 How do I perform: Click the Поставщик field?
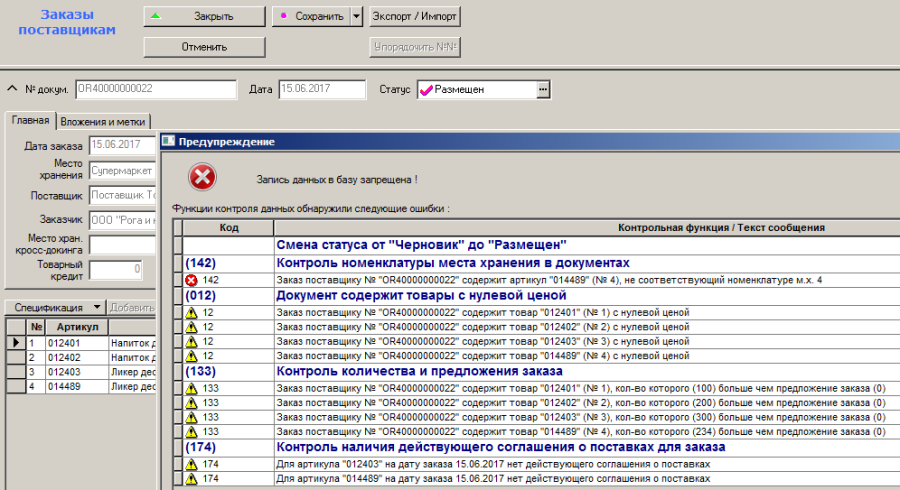coord(122,196)
